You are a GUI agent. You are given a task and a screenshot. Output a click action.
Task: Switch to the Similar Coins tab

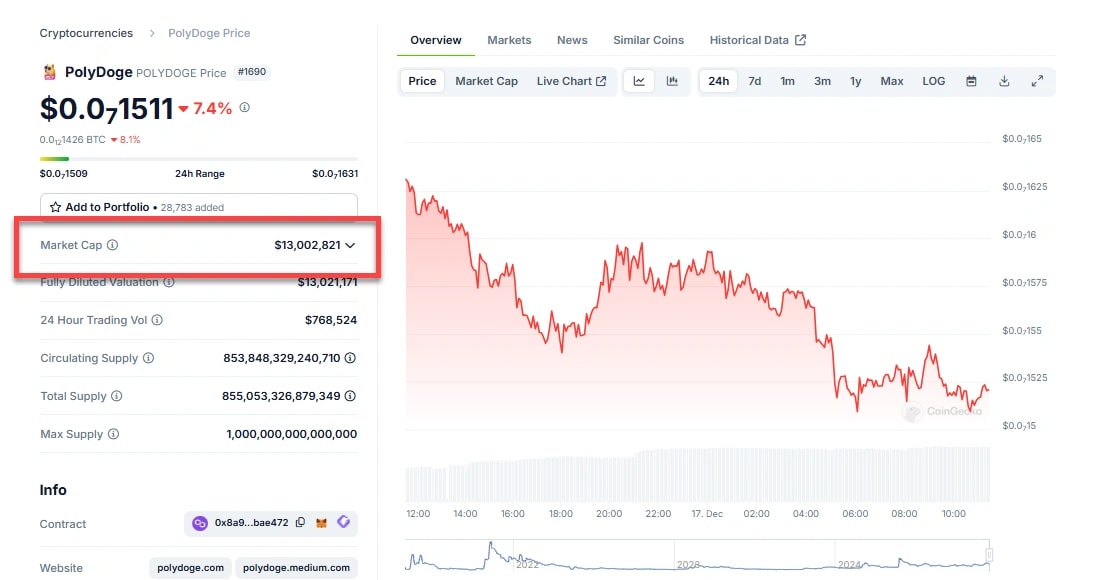click(x=648, y=40)
